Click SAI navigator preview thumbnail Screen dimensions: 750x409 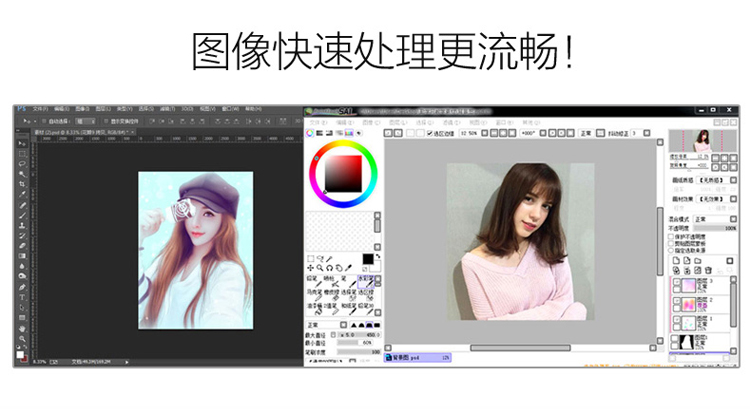[703, 140]
